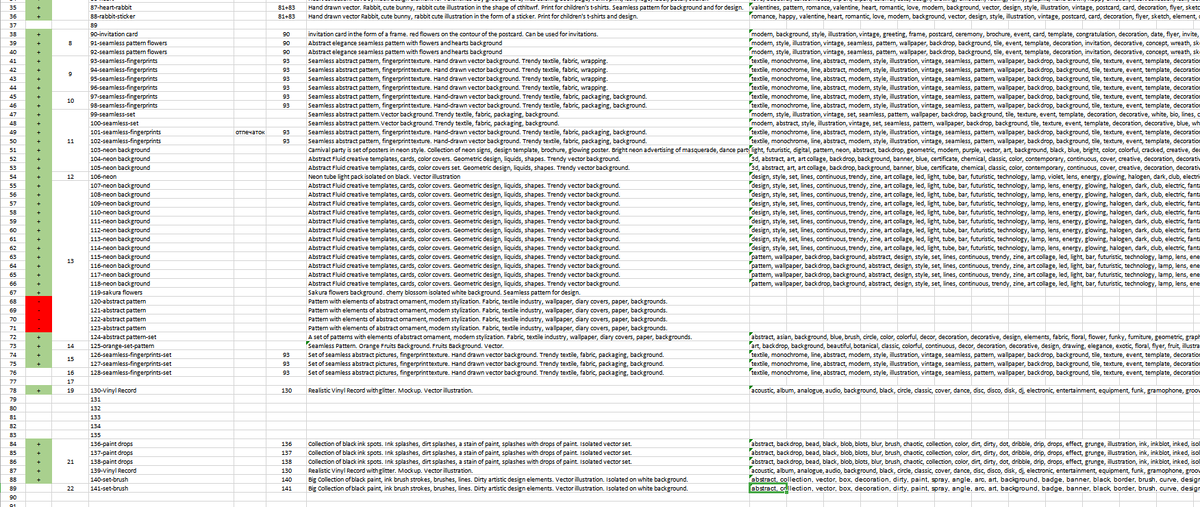This screenshot has height=507, width=1200.
Task: Click the 'Orange Fruits Background' description cell
Action: pyautogui.click(x=526, y=345)
